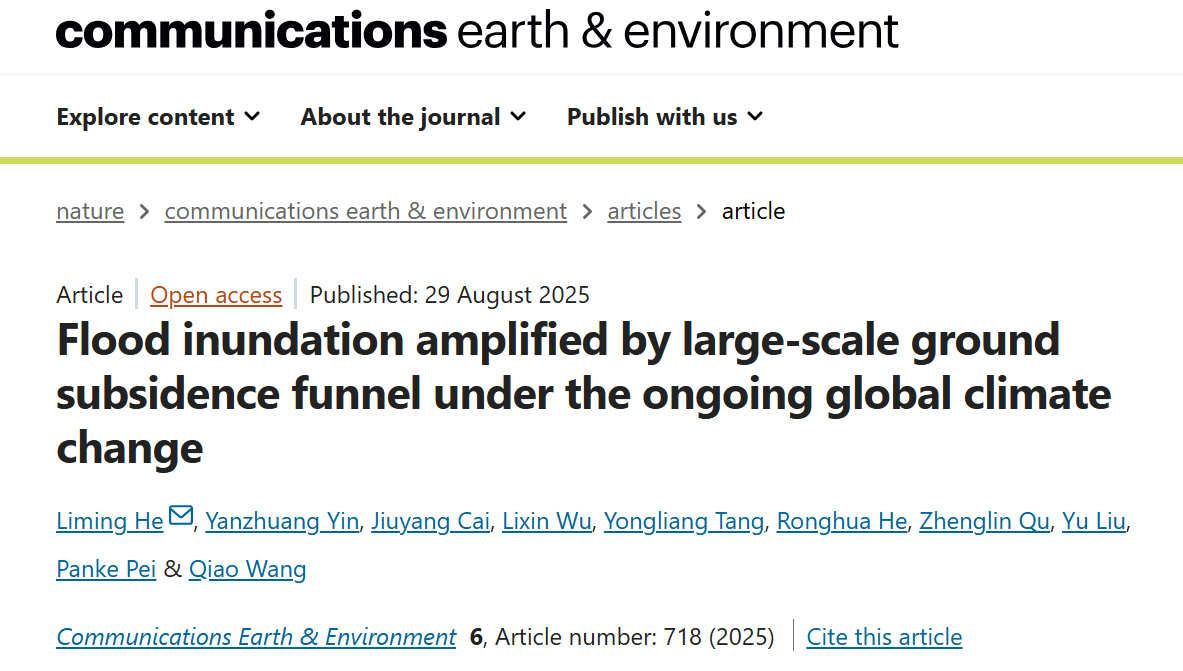Click the Open access link
Screen dimensions: 1183x671
tap(216, 295)
